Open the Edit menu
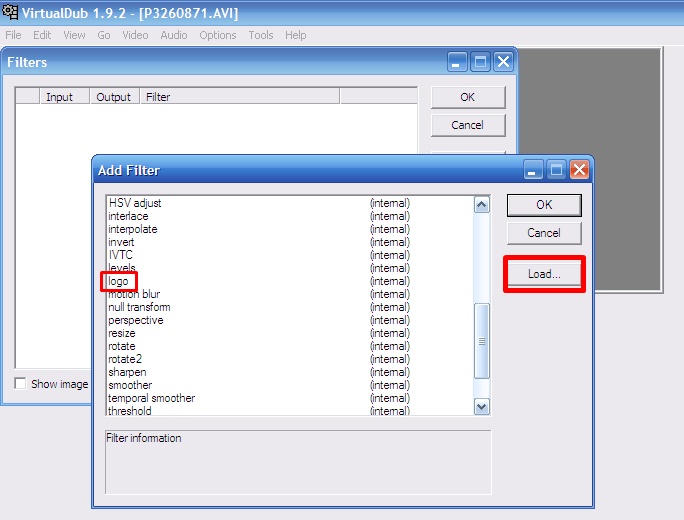Image resolution: width=684 pixels, height=520 pixels. pos(42,35)
